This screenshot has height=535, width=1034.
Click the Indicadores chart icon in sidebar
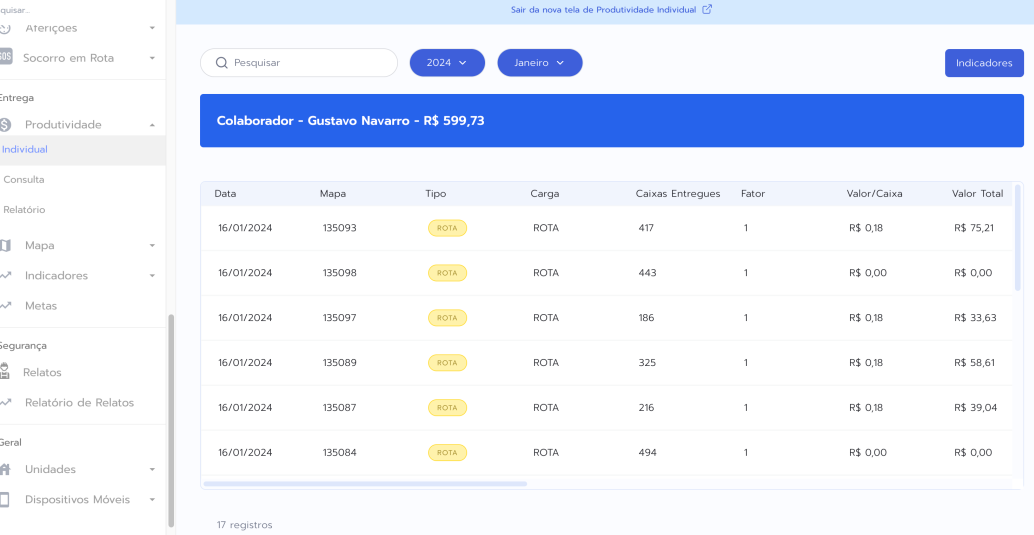click(6, 275)
